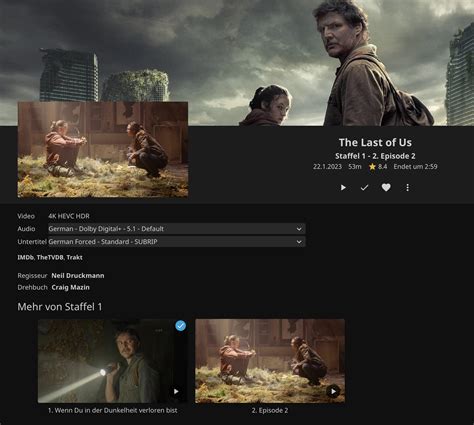Open the Episode 2 thumbnail in season list
The width and height of the screenshot is (474, 425).
(x=270, y=361)
